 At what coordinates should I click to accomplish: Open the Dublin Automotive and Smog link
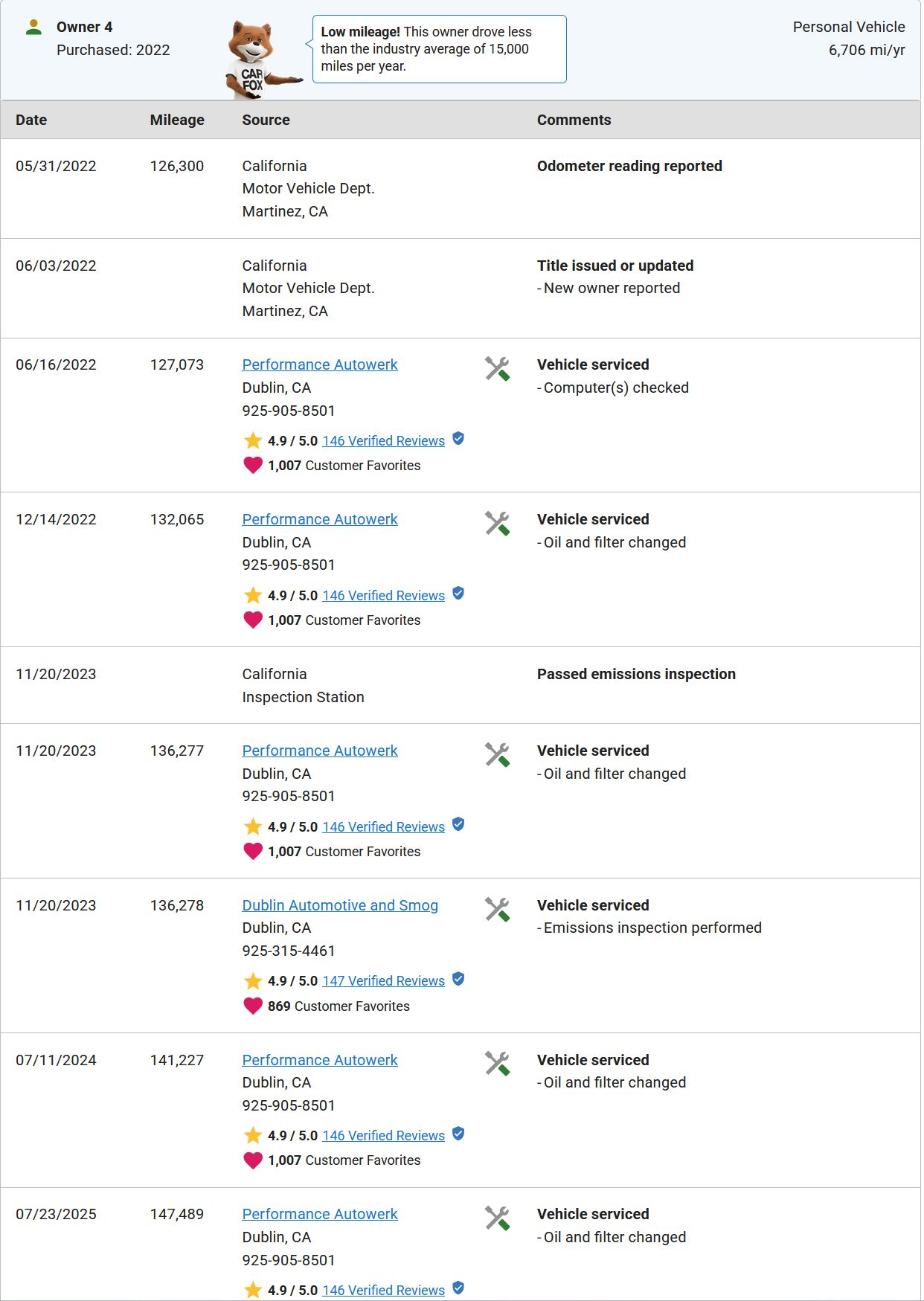(340, 905)
